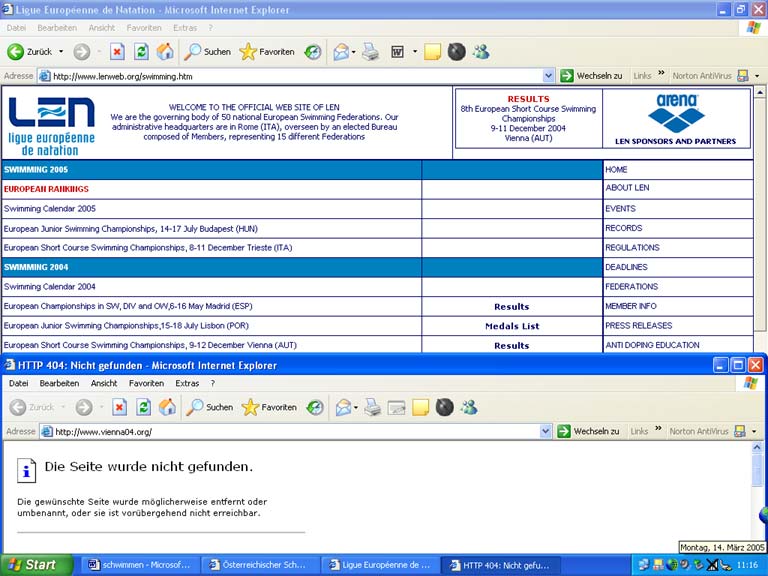Open Ansicht menu in HTTP 404 window
The image size is (768, 576).
point(104,383)
